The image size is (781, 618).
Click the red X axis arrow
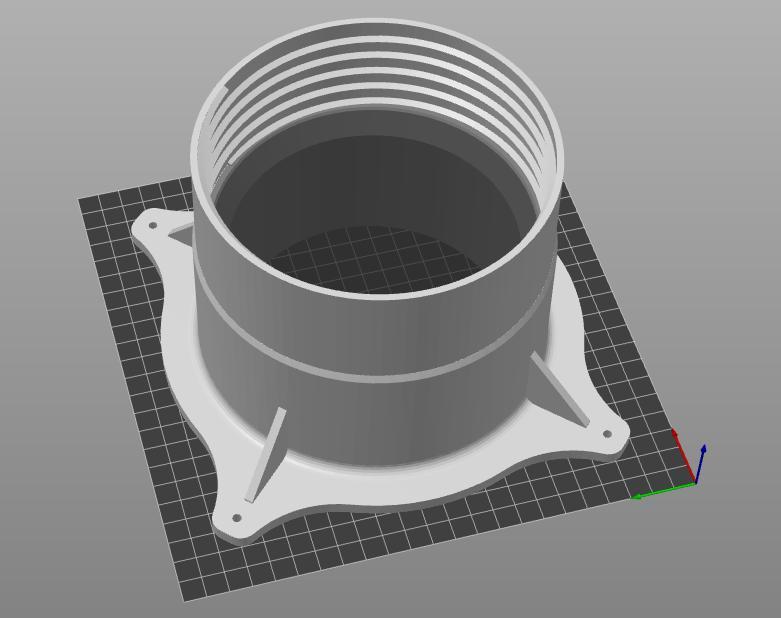click(683, 453)
